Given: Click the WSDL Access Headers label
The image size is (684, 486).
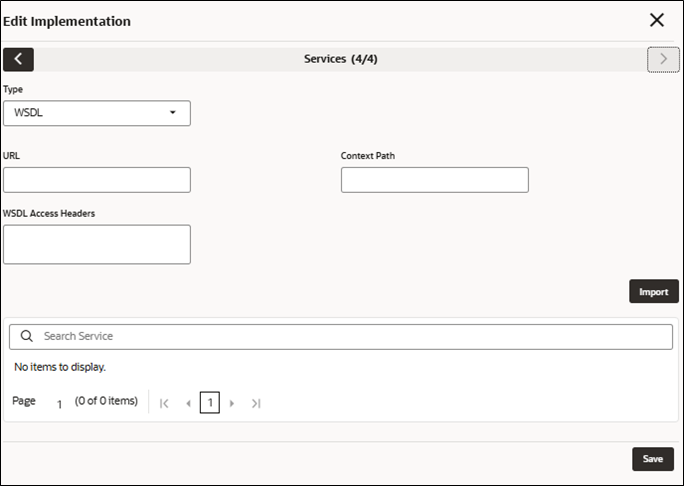Looking at the screenshot, I should (x=49, y=213).
